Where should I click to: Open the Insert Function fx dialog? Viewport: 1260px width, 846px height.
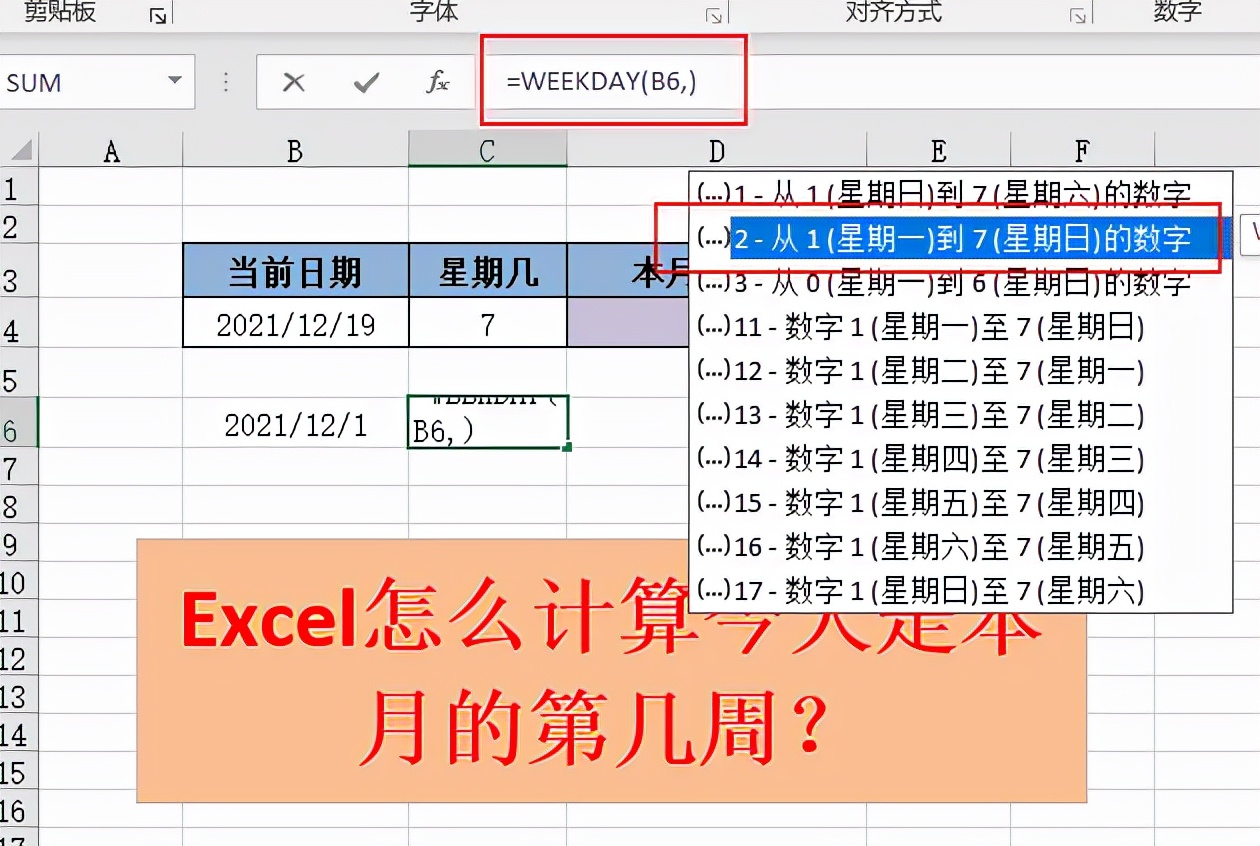(437, 83)
